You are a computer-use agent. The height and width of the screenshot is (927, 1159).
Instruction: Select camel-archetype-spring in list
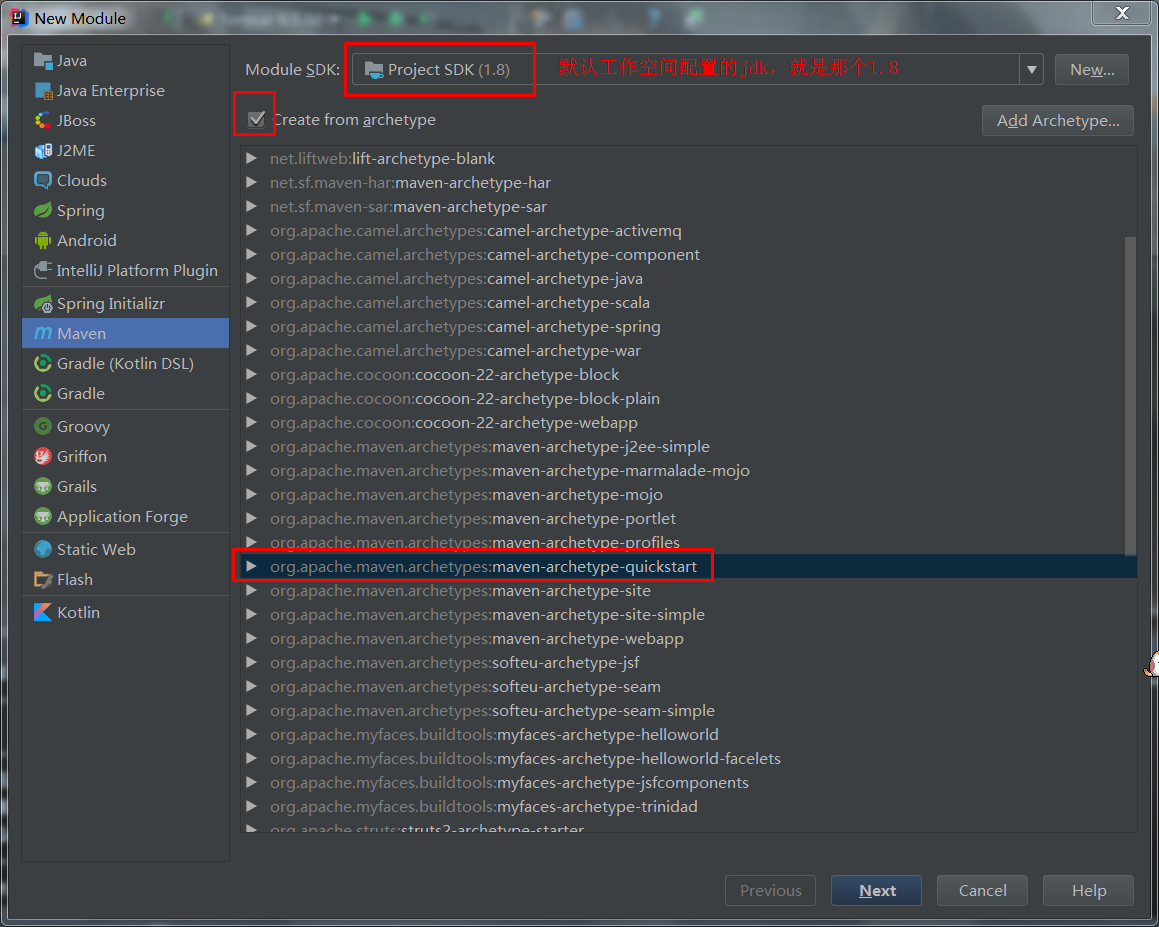tap(688, 326)
